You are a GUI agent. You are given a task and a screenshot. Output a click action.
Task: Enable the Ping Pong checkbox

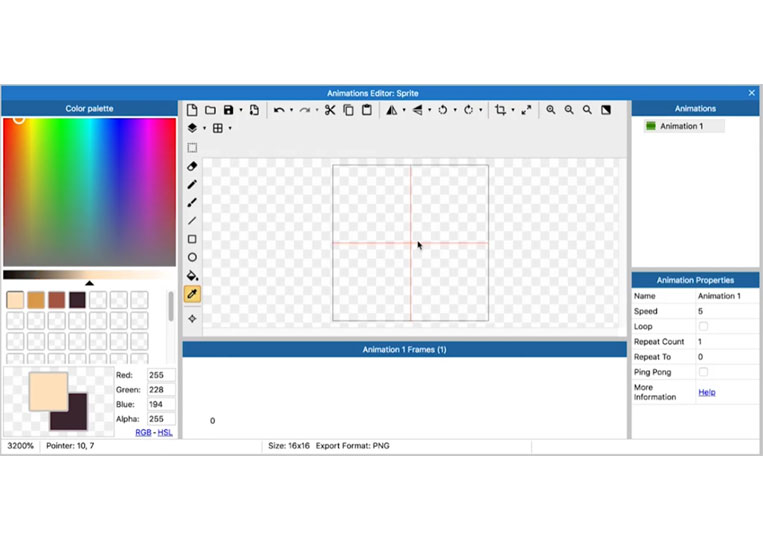tap(703, 372)
